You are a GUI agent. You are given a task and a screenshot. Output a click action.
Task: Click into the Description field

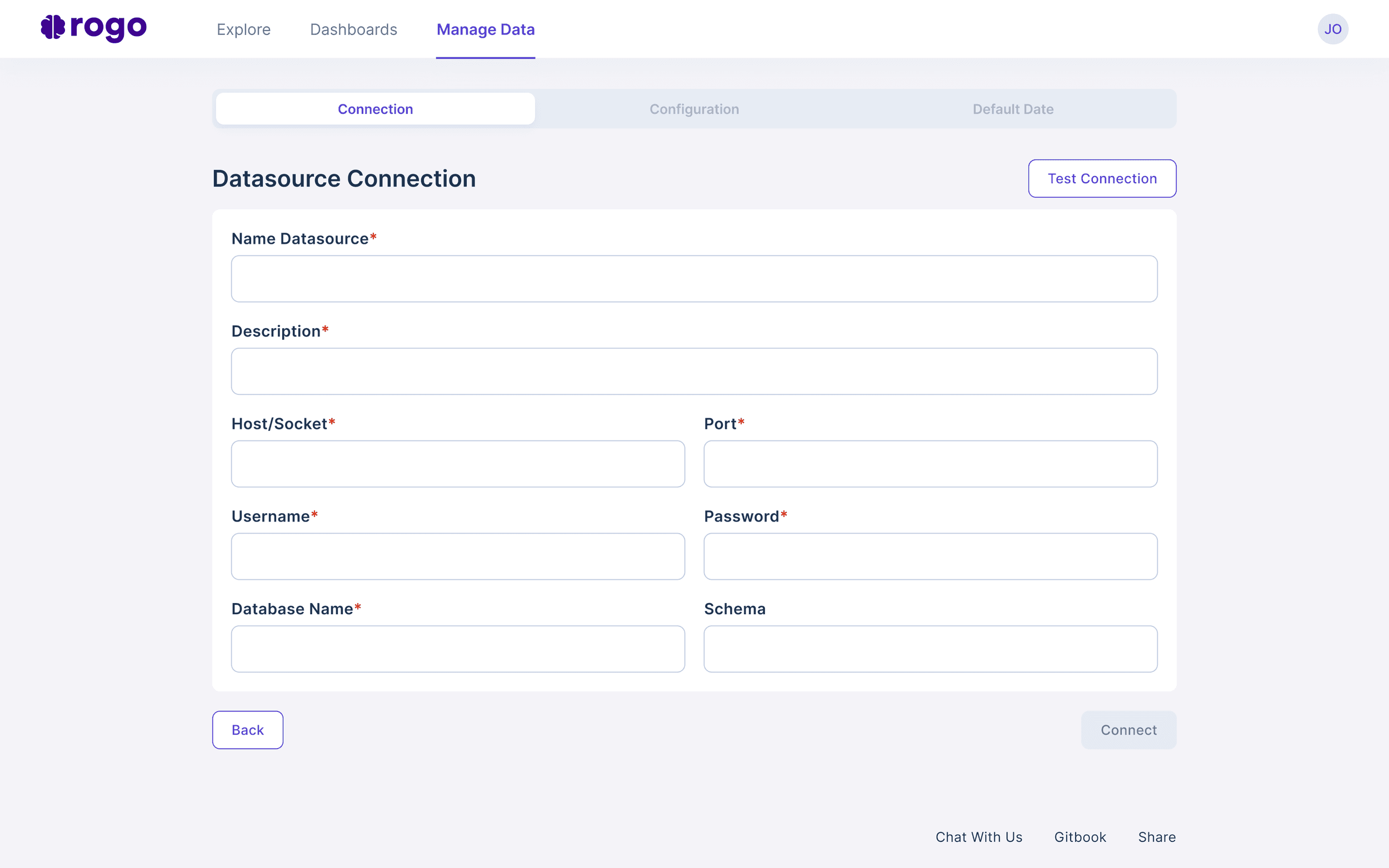[x=693, y=372]
